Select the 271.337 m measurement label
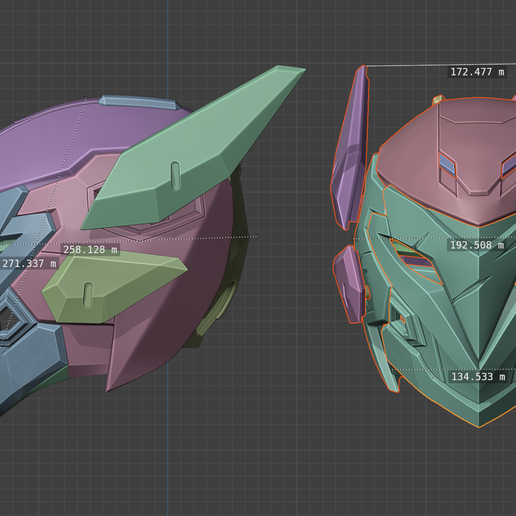516x516 pixels. [29, 264]
